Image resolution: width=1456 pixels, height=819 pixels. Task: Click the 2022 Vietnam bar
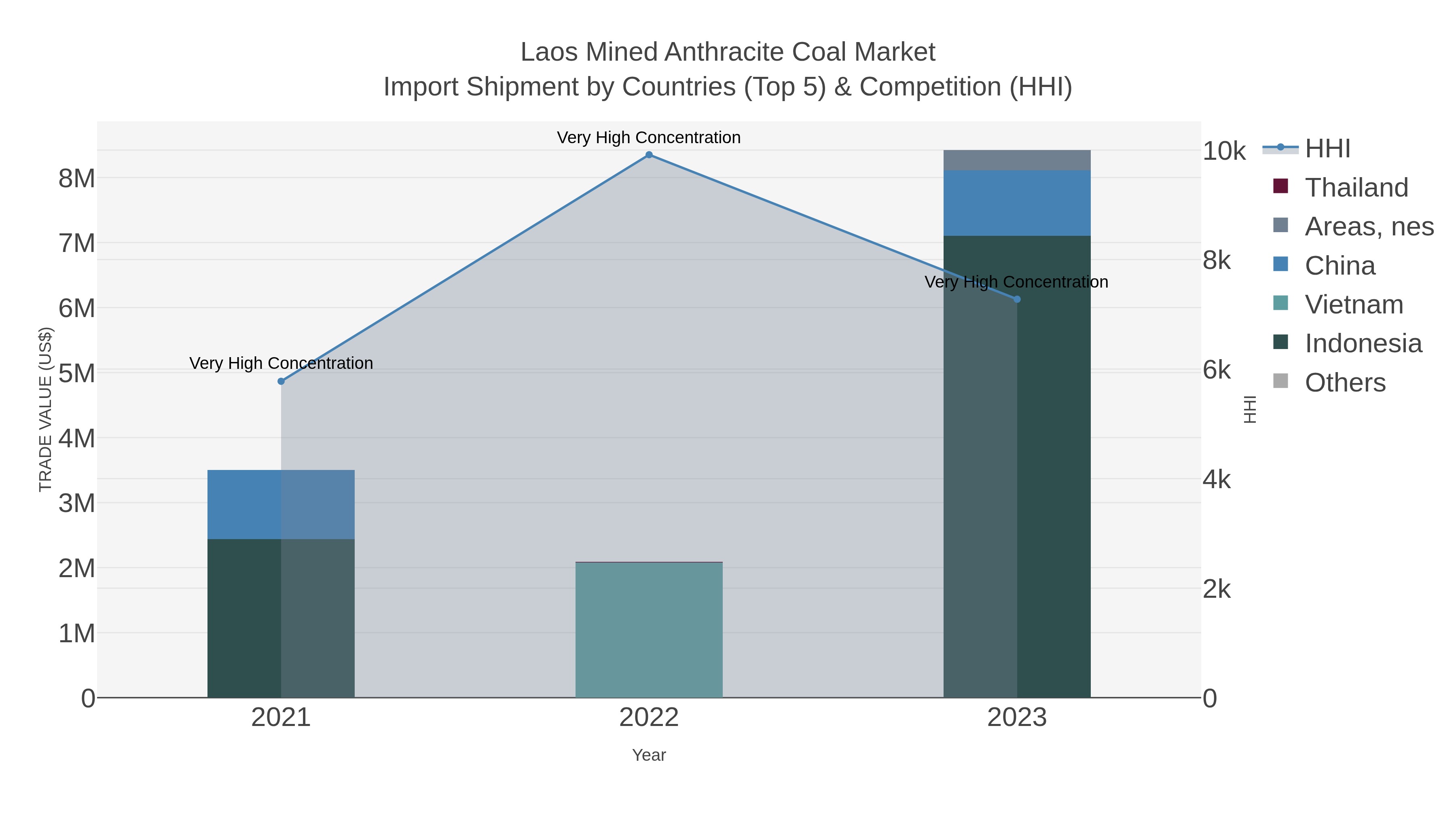click(649, 630)
